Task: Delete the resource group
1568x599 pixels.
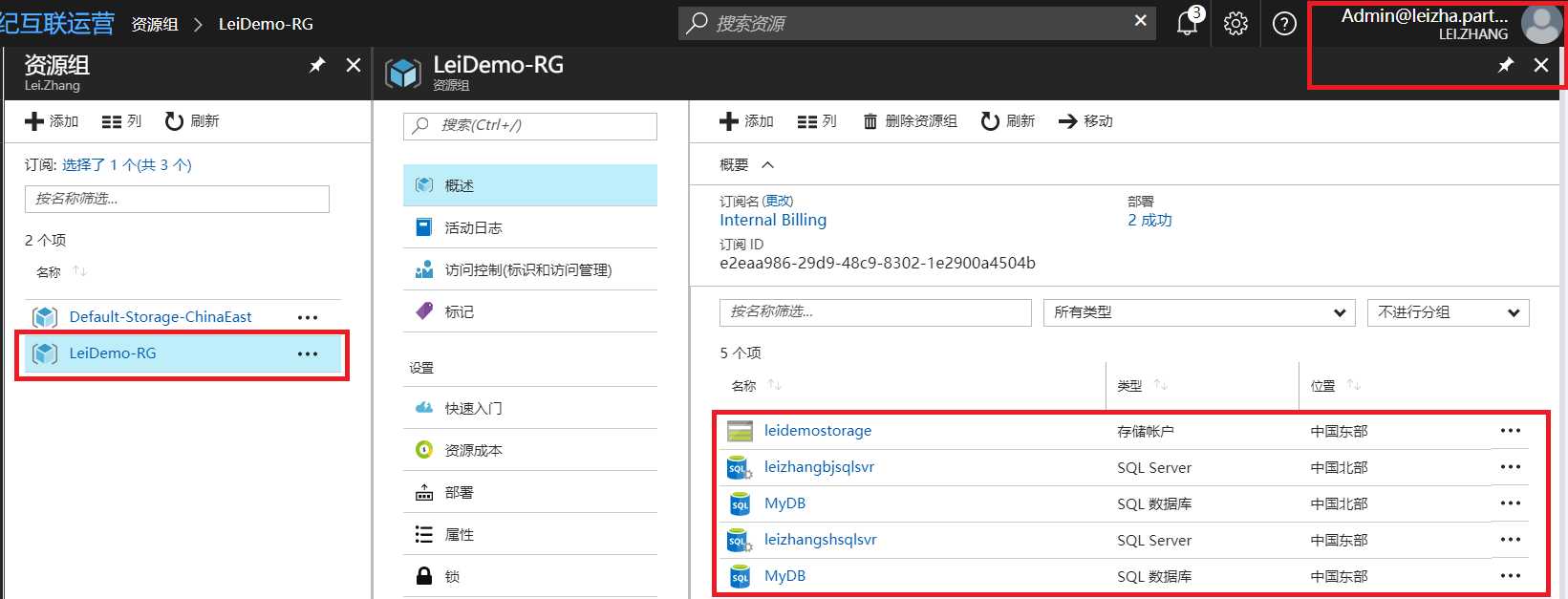Action: point(910,121)
